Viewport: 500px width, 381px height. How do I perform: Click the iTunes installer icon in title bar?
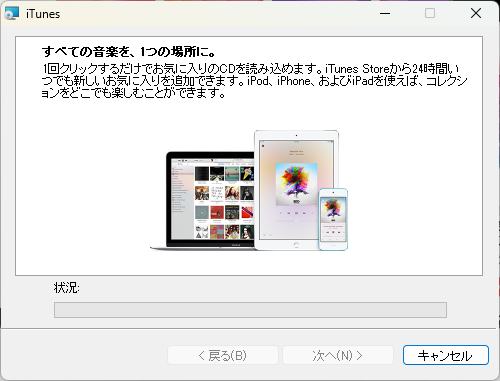[12, 14]
